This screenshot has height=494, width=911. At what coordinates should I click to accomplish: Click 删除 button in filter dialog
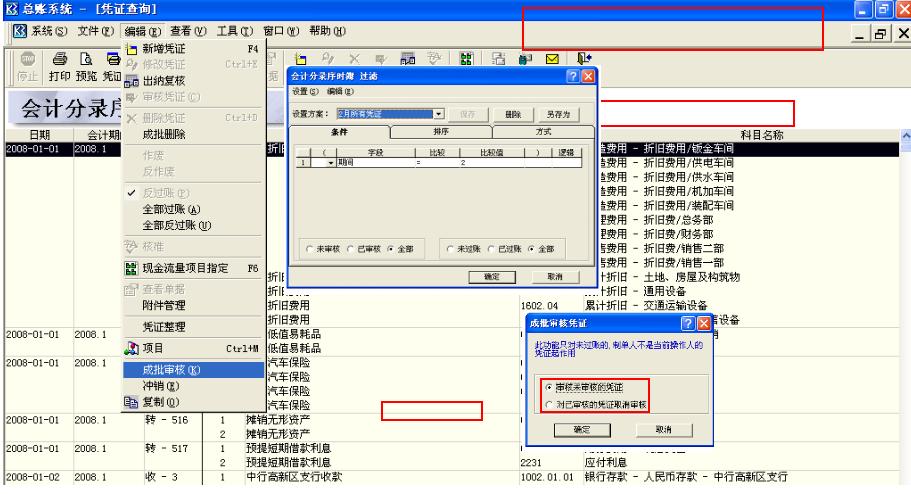pos(513,114)
